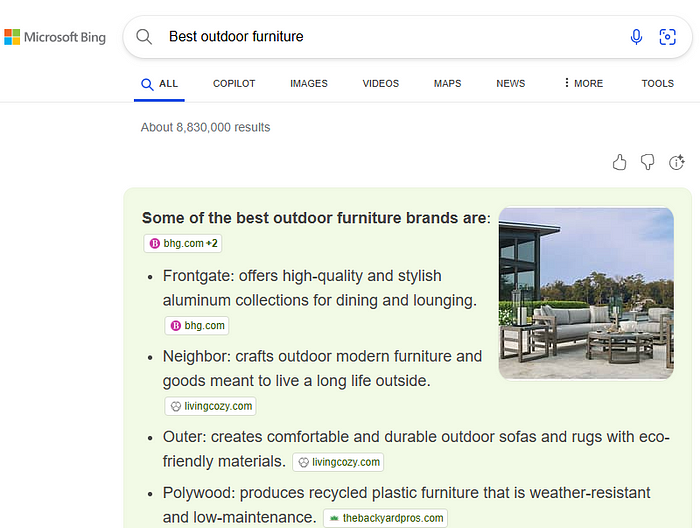Viewport: 700px width, 528px height.
Task: Click the magnifier search icon in search box
Action: tap(144, 37)
